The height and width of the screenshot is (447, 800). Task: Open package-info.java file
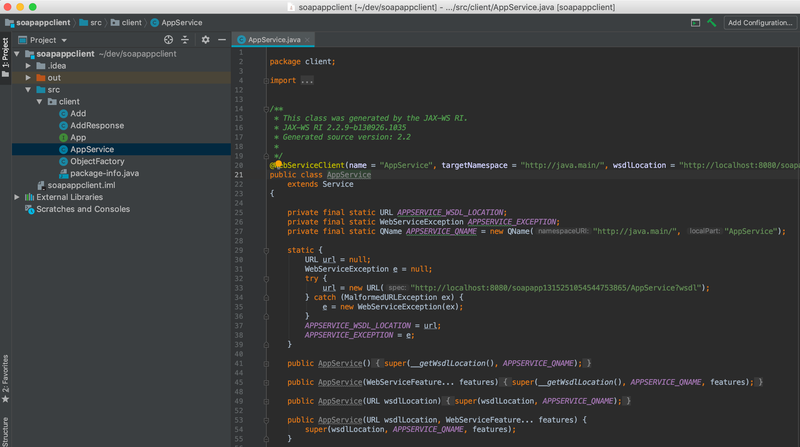pos(104,173)
